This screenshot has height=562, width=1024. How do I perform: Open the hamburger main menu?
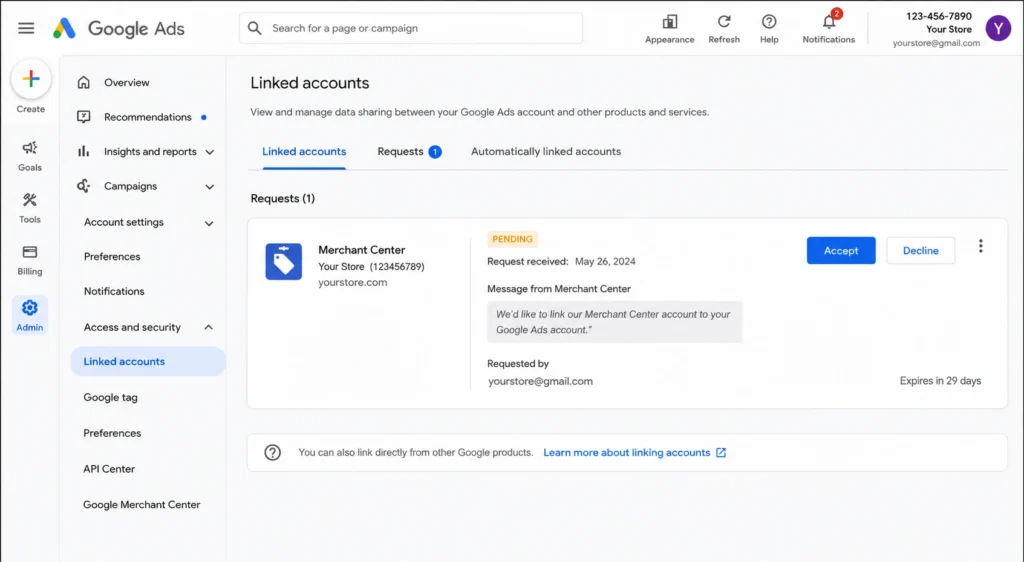[x=26, y=28]
